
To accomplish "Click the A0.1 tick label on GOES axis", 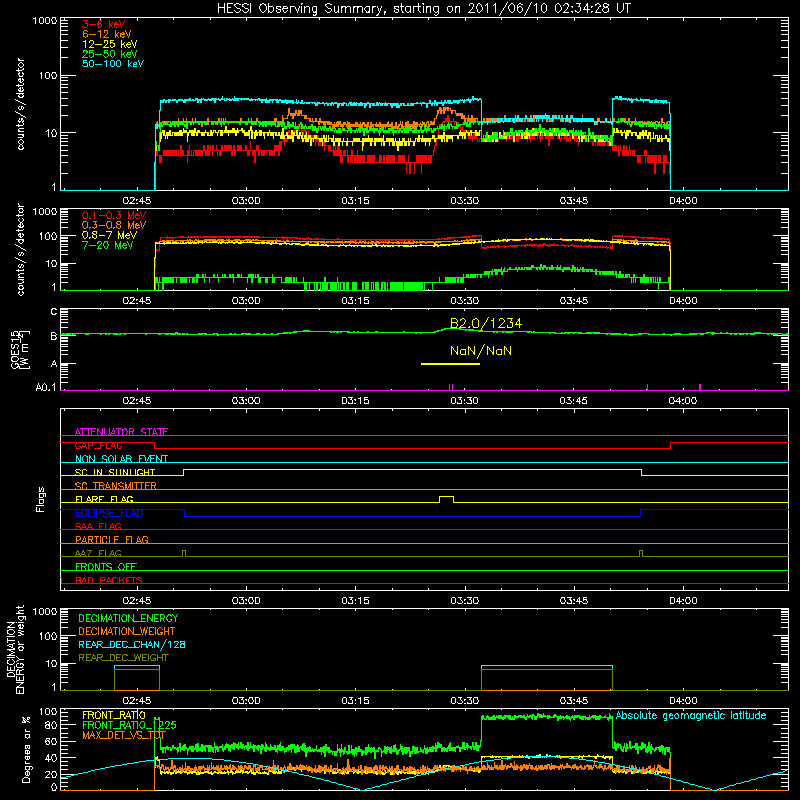I will click(46, 388).
